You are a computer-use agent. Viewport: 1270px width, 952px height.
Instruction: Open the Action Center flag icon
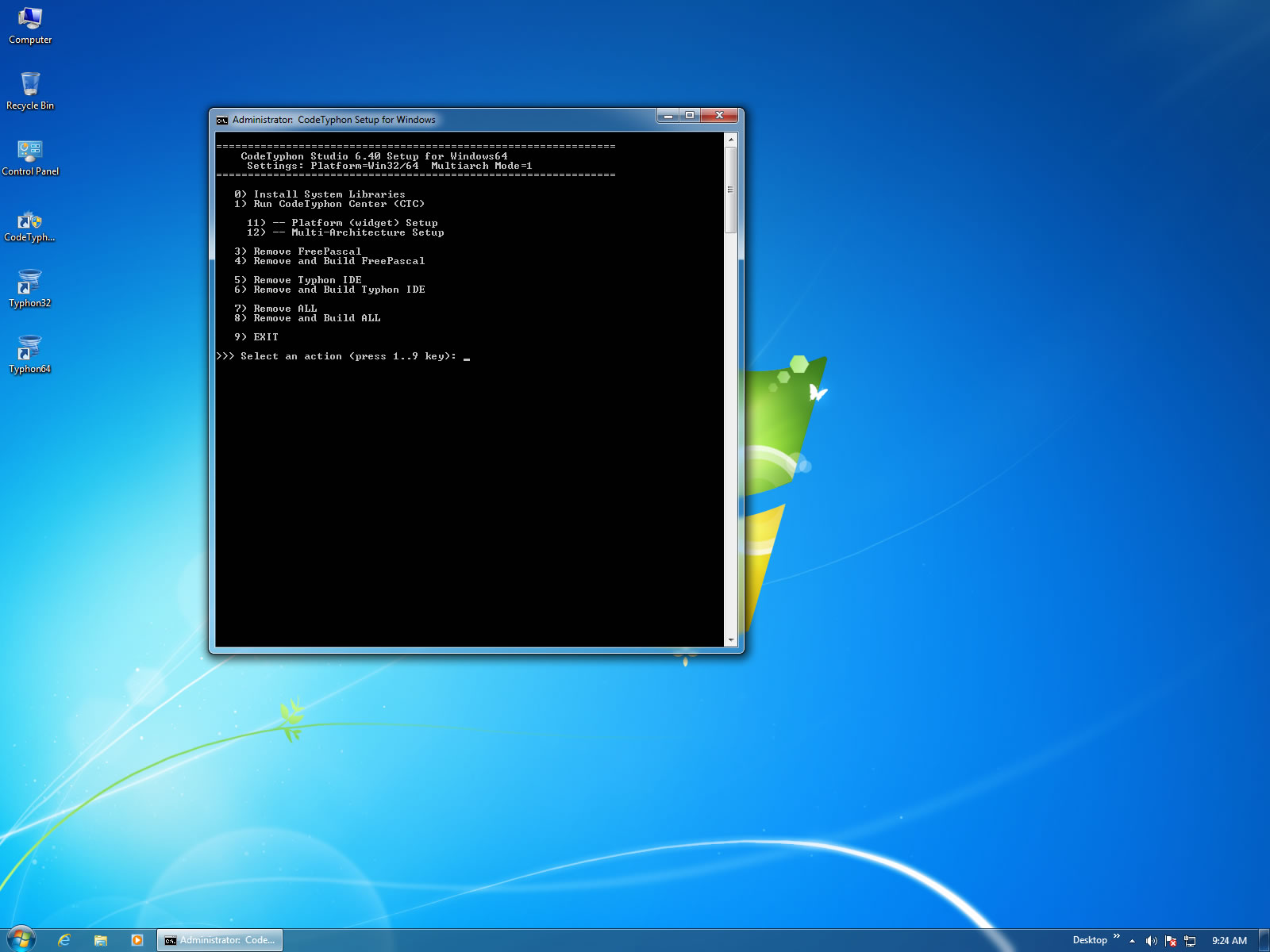point(1171,941)
